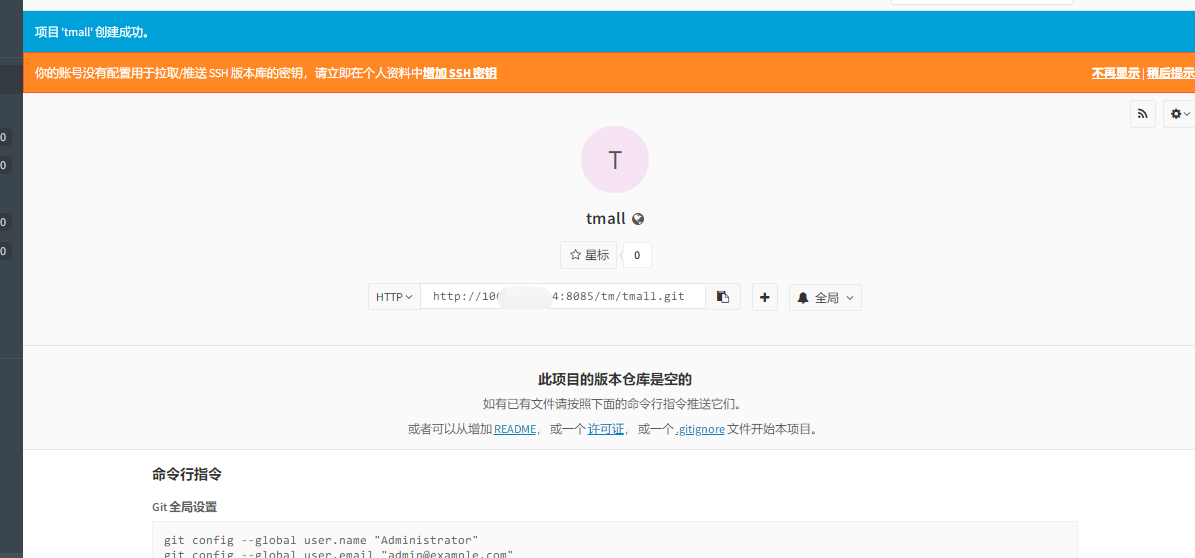1195x558 pixels.
Task: Copy the repository URL to clipboard
Action: 723,297
